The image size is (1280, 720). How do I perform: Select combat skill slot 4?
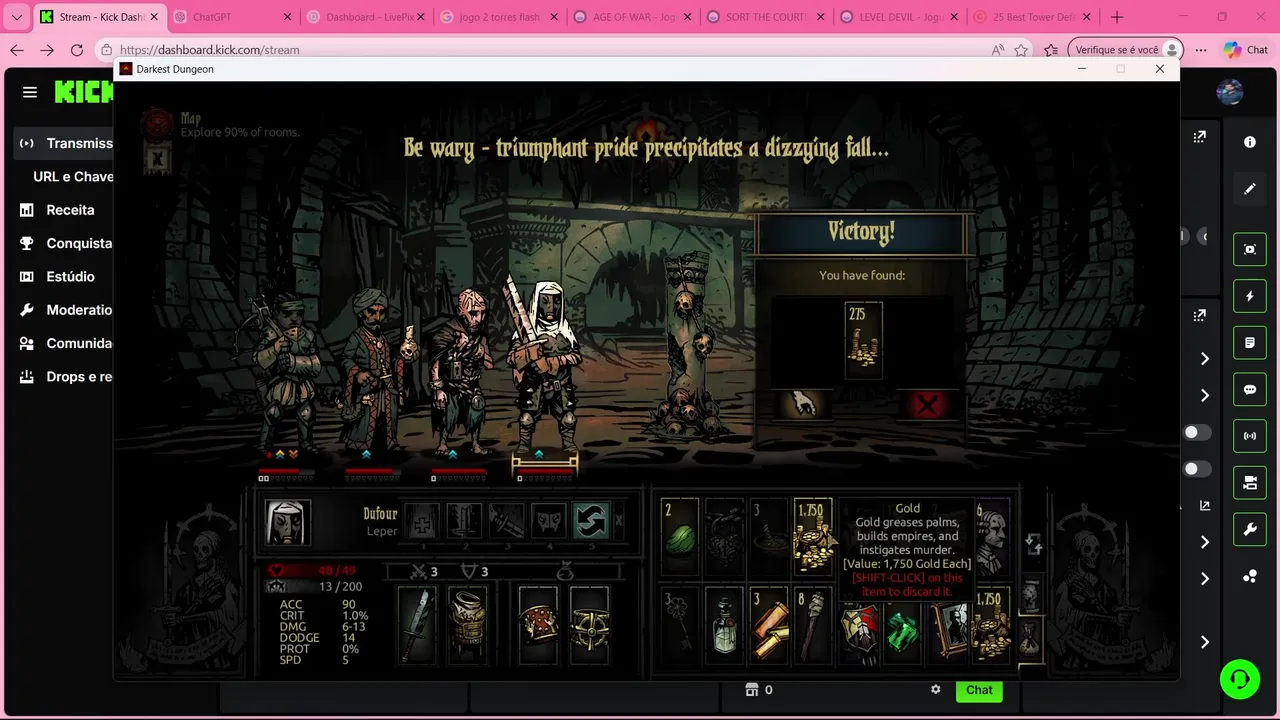point(549,521)
